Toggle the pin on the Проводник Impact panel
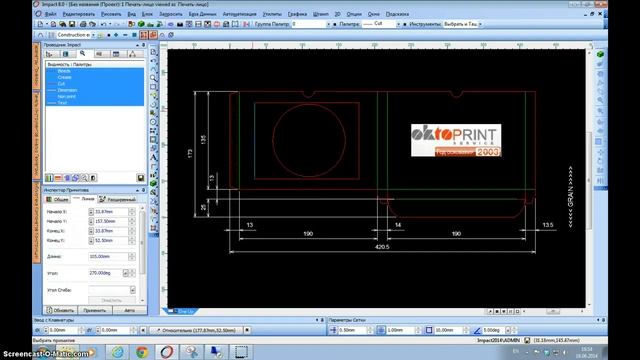The height and width of the screenshot is (360, 640). (143, 45)
